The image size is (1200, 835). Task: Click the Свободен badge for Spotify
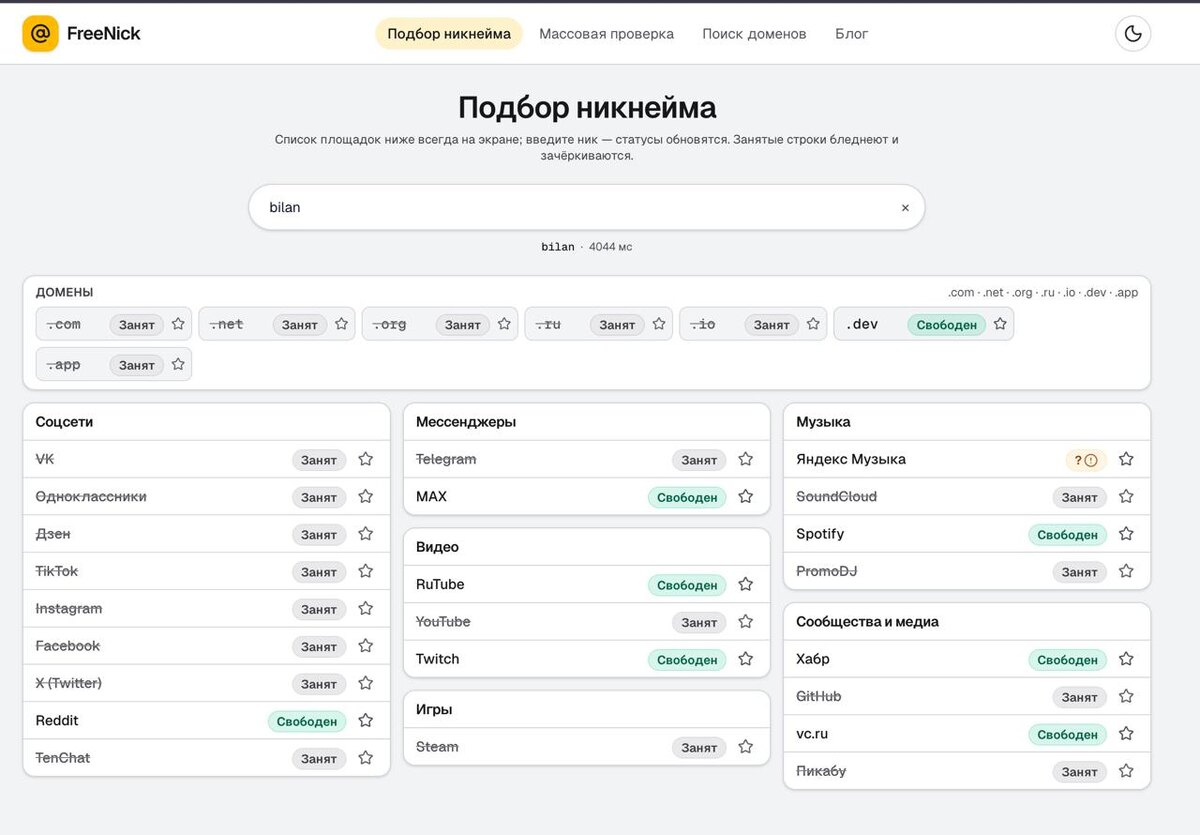point(1068,535)
